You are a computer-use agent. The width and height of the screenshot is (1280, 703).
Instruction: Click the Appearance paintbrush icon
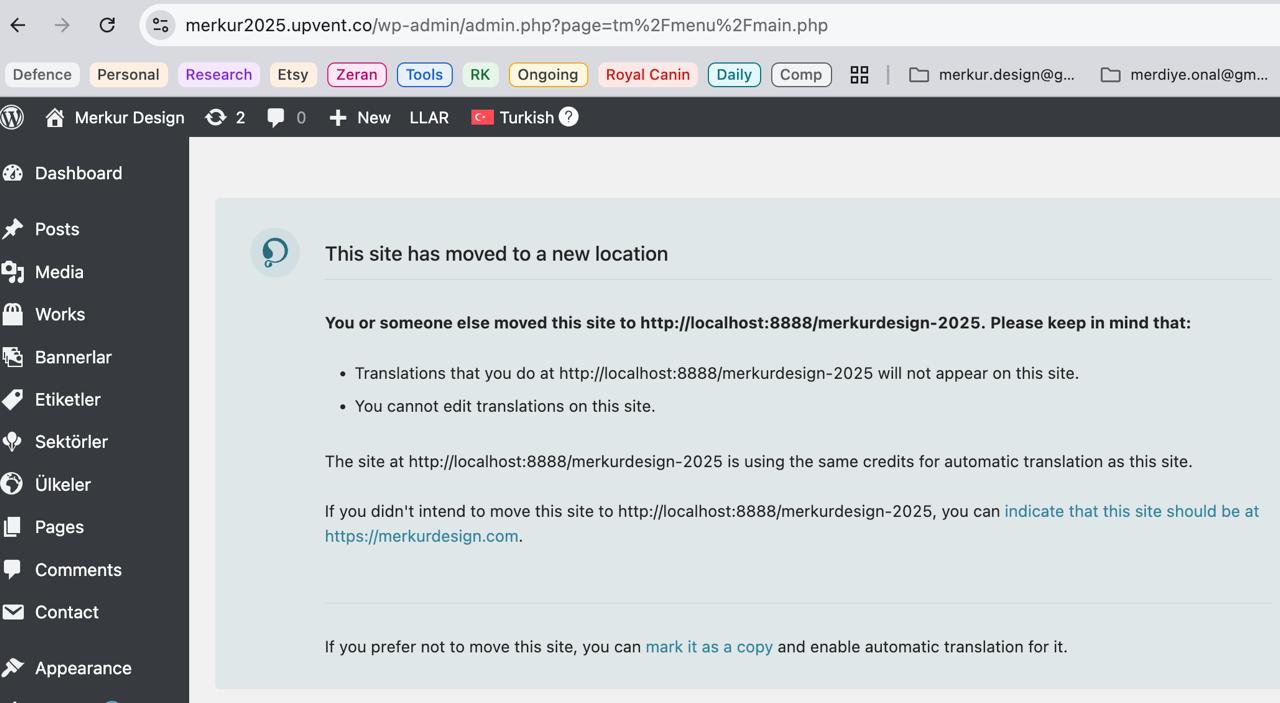coord(13,668)
